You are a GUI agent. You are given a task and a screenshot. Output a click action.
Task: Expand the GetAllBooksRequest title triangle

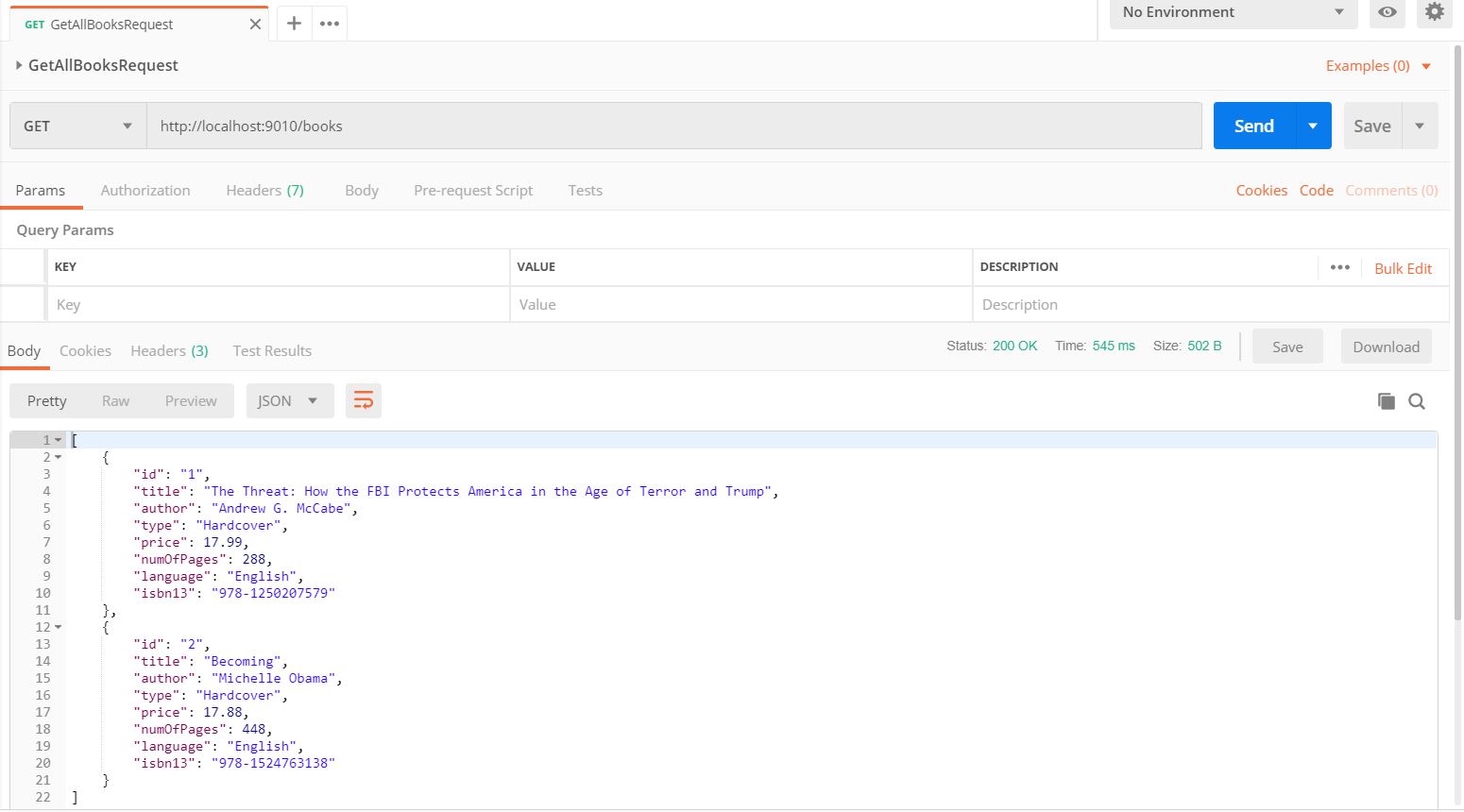point(19,65)
